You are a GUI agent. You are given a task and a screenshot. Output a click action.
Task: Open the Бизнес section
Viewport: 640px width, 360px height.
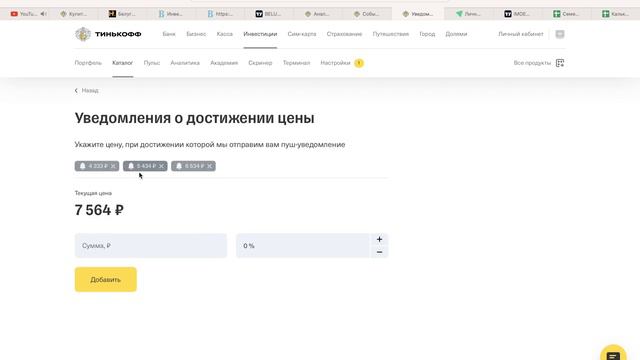coord(196,34)
